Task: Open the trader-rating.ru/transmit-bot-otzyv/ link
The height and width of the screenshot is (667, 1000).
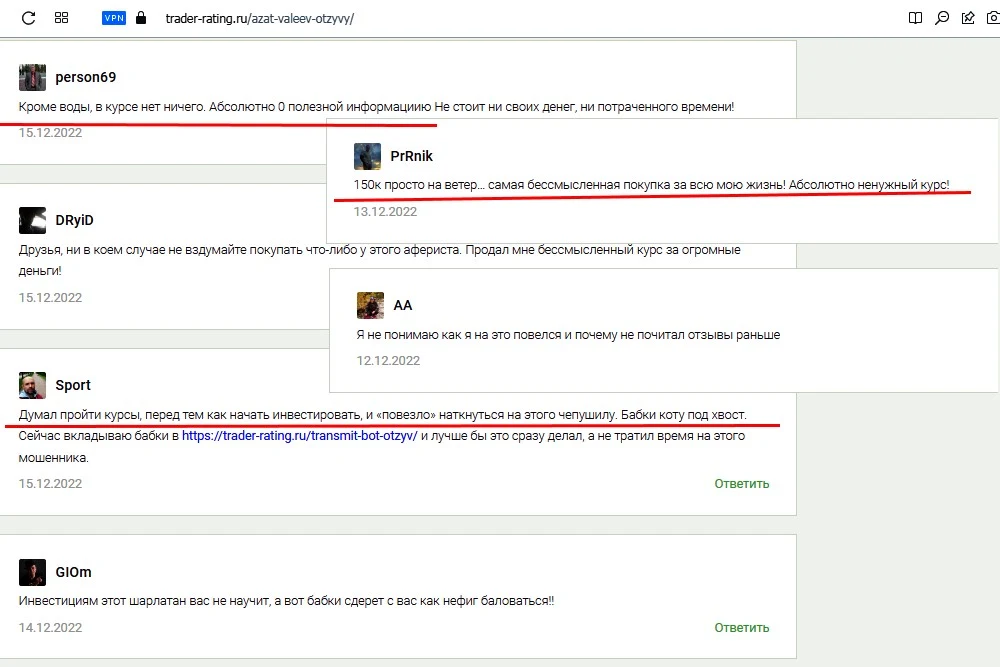Action: (x=300, y=436)
